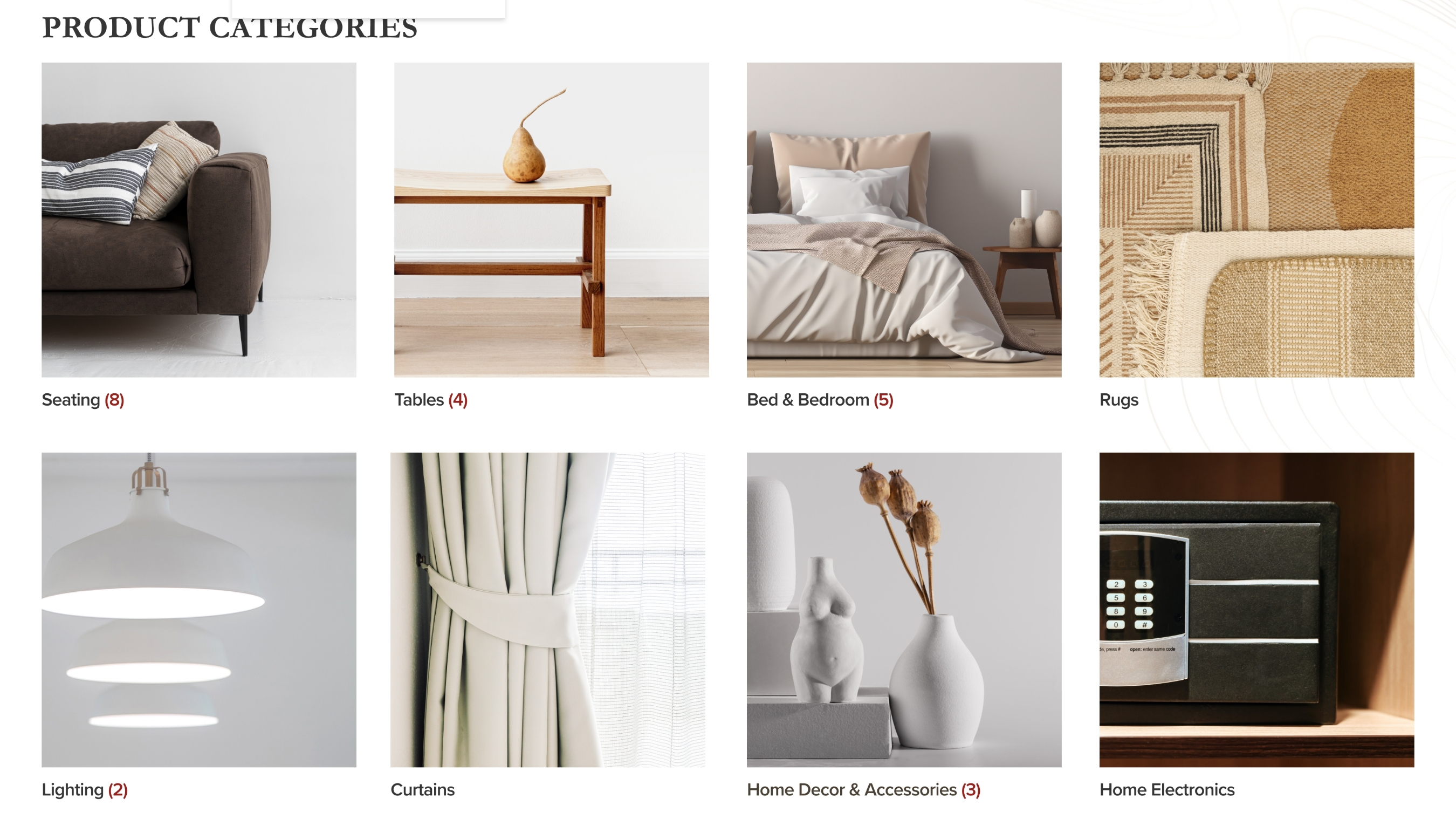1456x819 pixels.
Task: Go to Home Electronics text link
Action: tap(1166, 789)
